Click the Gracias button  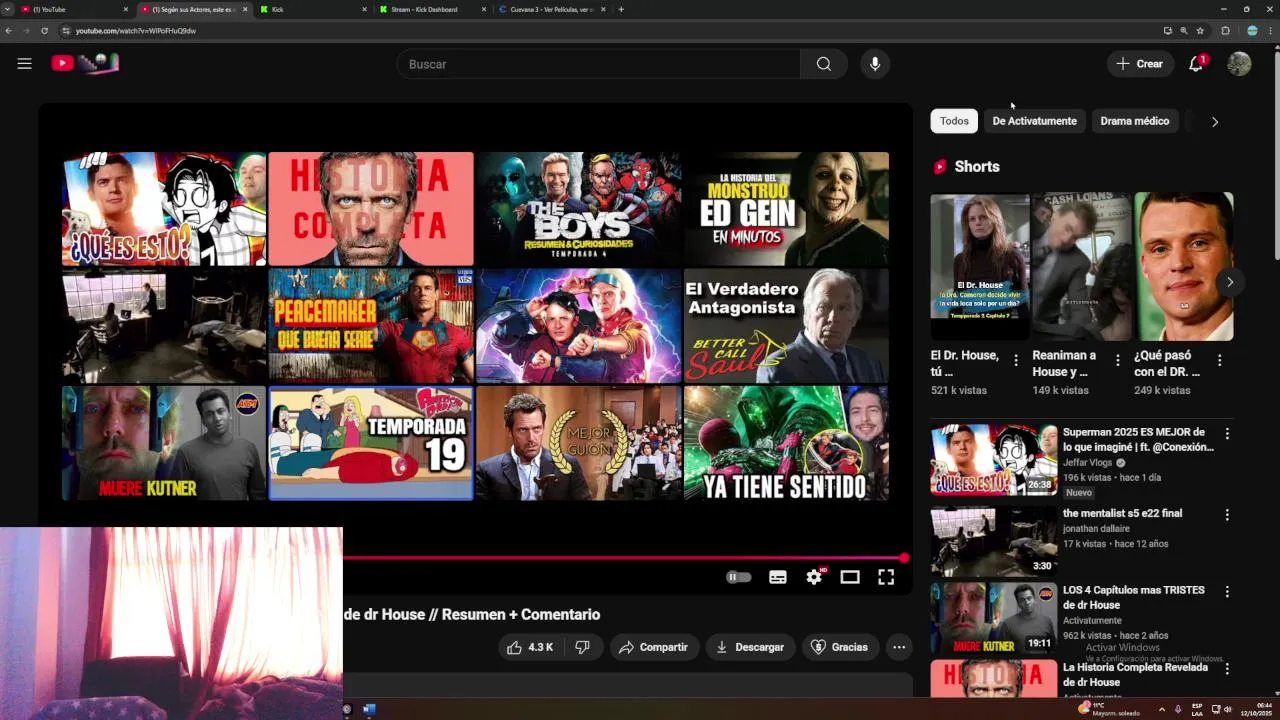pos(839,647)
